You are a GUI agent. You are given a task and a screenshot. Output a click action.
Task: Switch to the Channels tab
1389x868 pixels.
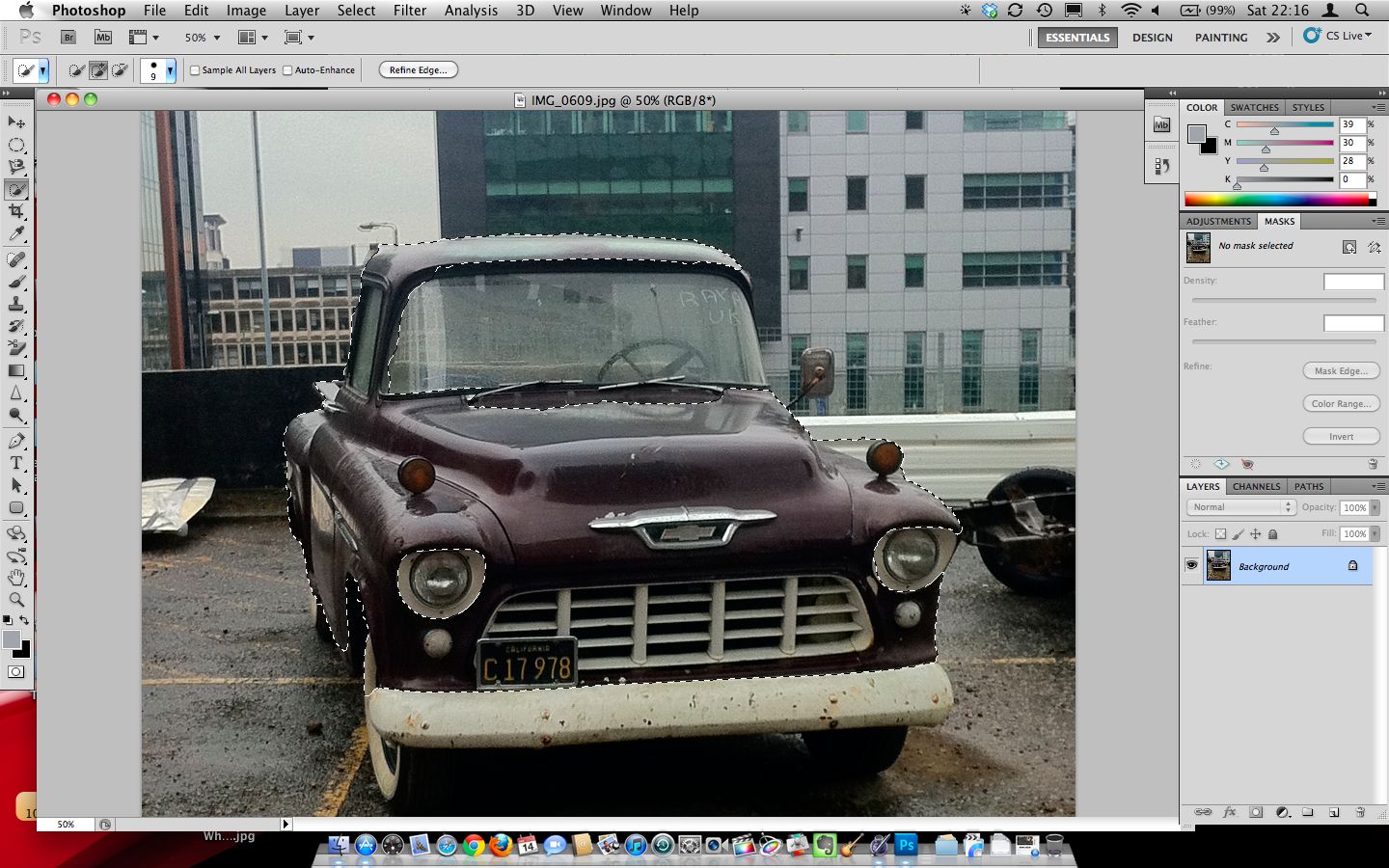[1256, 486]
